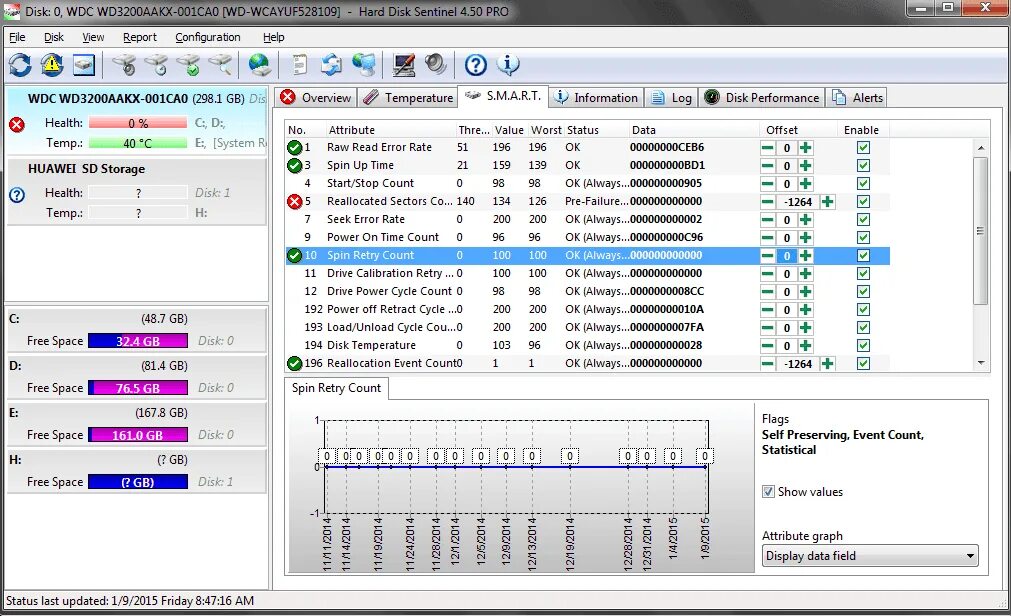Click the speaker sound toolbar icon
1011x616 pixels.
pyautogui.click(x=436, y=65)
